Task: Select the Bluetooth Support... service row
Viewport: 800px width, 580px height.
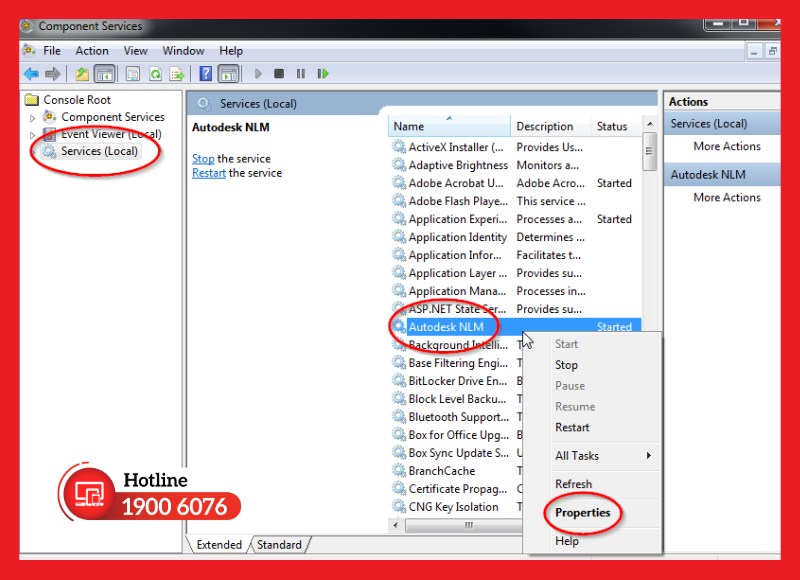Action: 458,417
